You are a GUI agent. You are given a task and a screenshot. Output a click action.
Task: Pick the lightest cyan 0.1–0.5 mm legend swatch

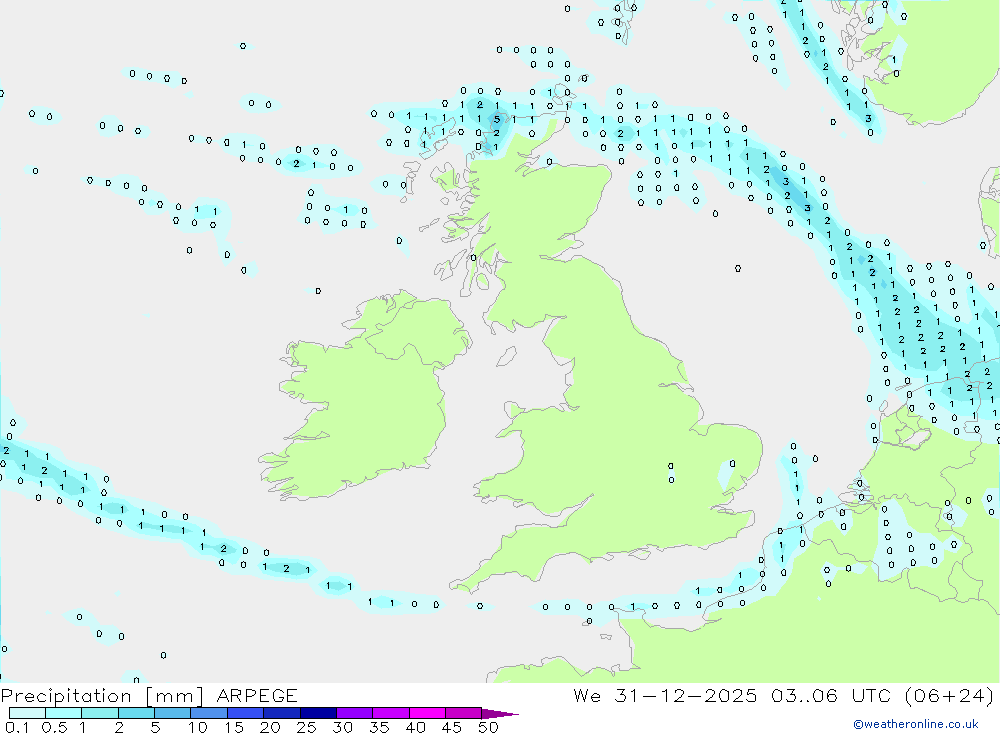(x=27, y=713)
